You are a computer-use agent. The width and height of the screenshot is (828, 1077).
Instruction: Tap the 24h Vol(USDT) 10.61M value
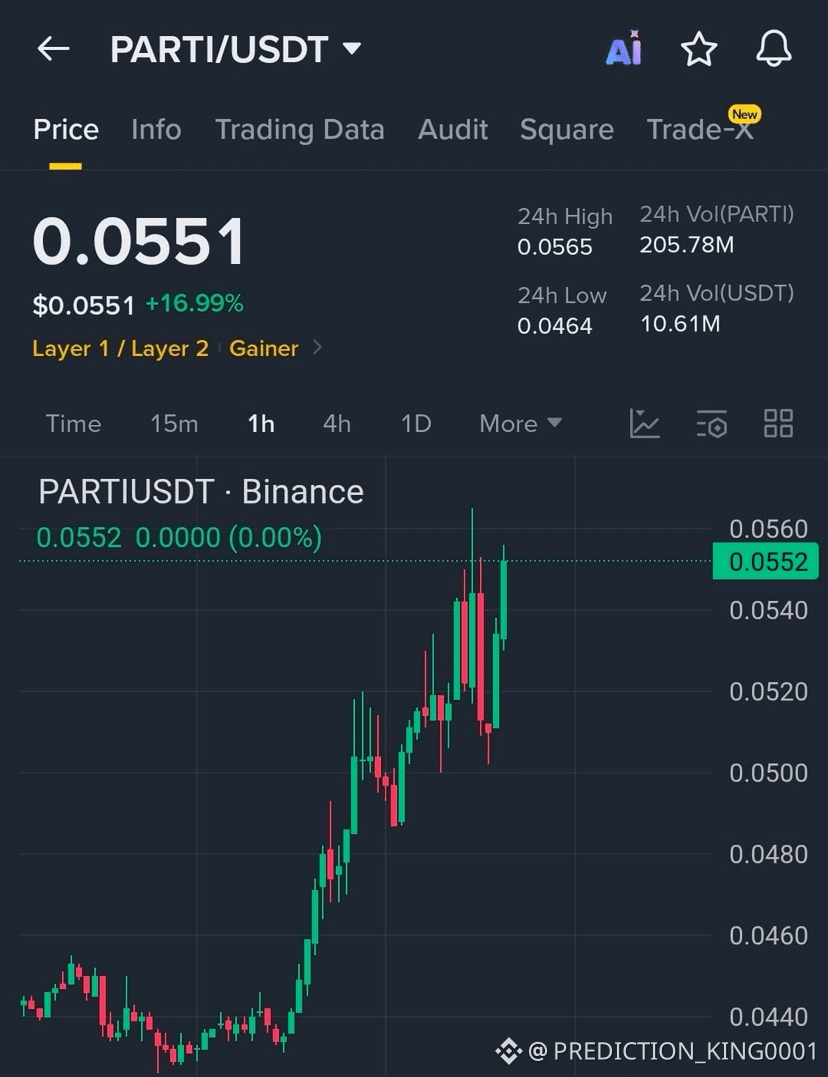[680, 324]
